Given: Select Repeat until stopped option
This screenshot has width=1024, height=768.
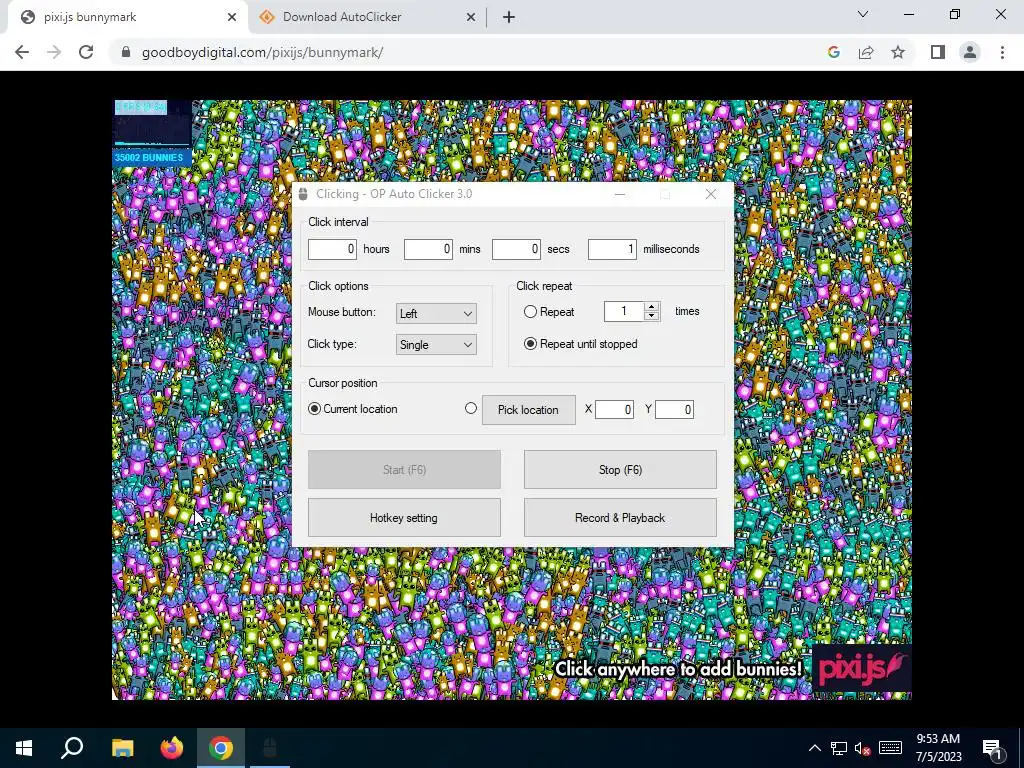Looking at the screenshot, I should pyautogui.click(x=530, y=344).
